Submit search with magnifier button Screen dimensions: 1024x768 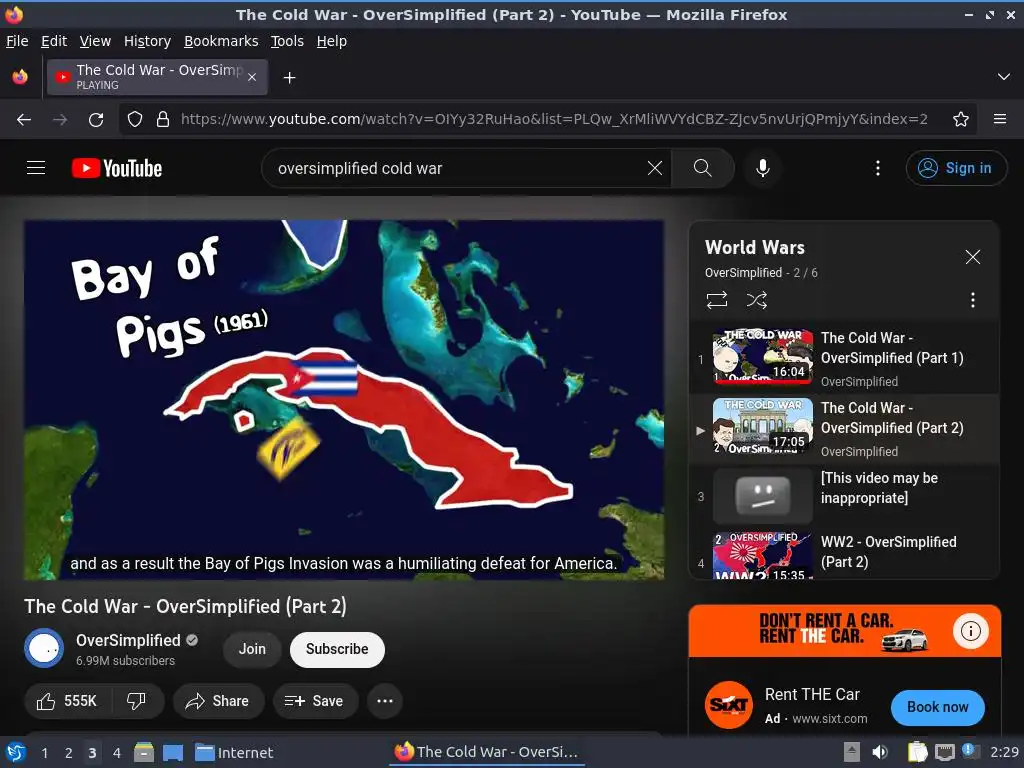click(703, 168)
